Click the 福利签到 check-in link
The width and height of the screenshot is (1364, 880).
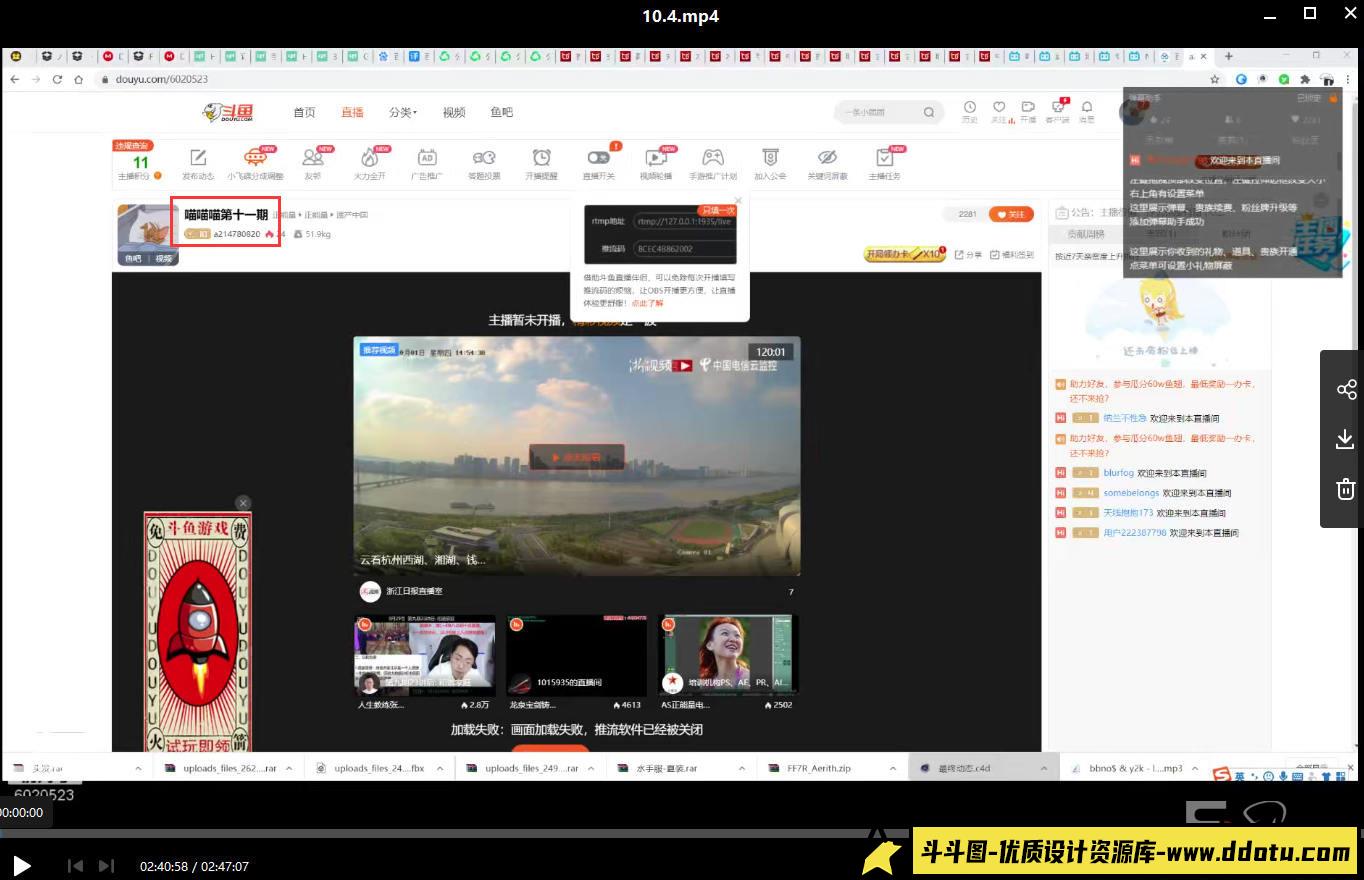coord(1011,255)
